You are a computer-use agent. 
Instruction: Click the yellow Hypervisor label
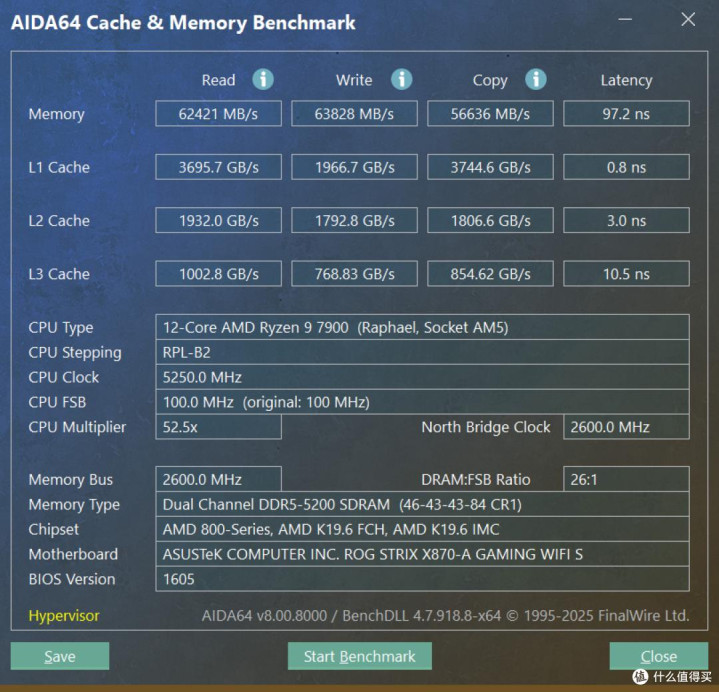coord(64,615)
